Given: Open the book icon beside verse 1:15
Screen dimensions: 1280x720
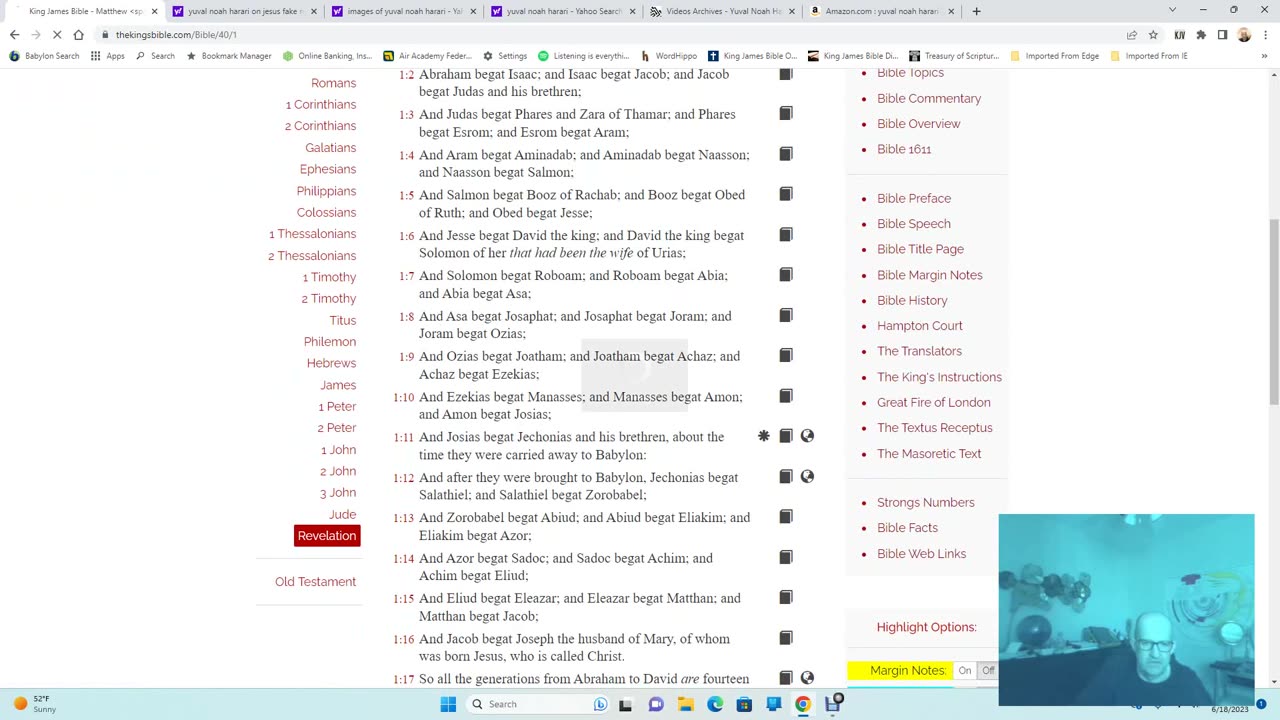Looking at the screenshot, I should tap(786, 598).
